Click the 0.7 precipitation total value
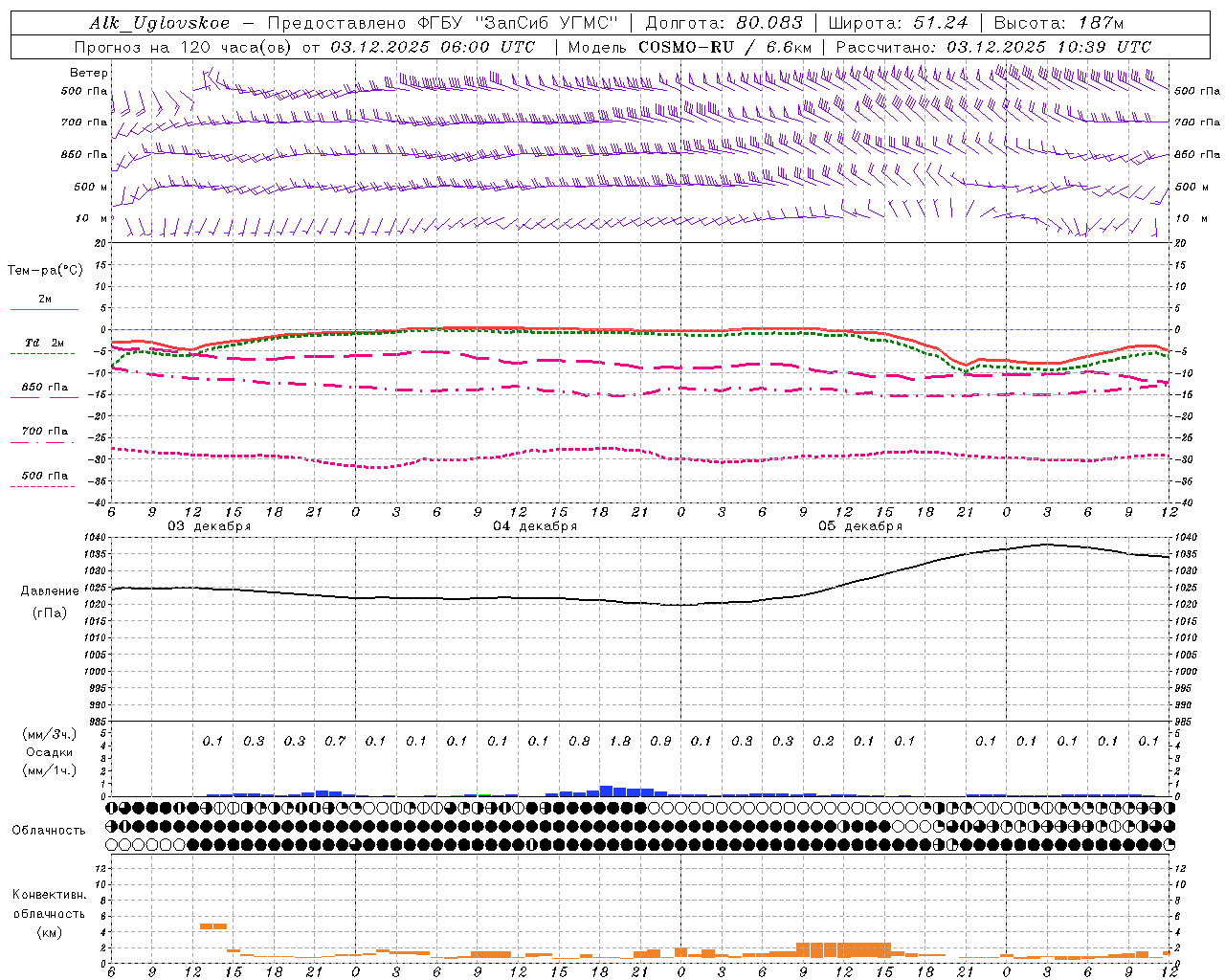Image resolution: width=1225 pixels, height=980 pixels. (335, 741)
